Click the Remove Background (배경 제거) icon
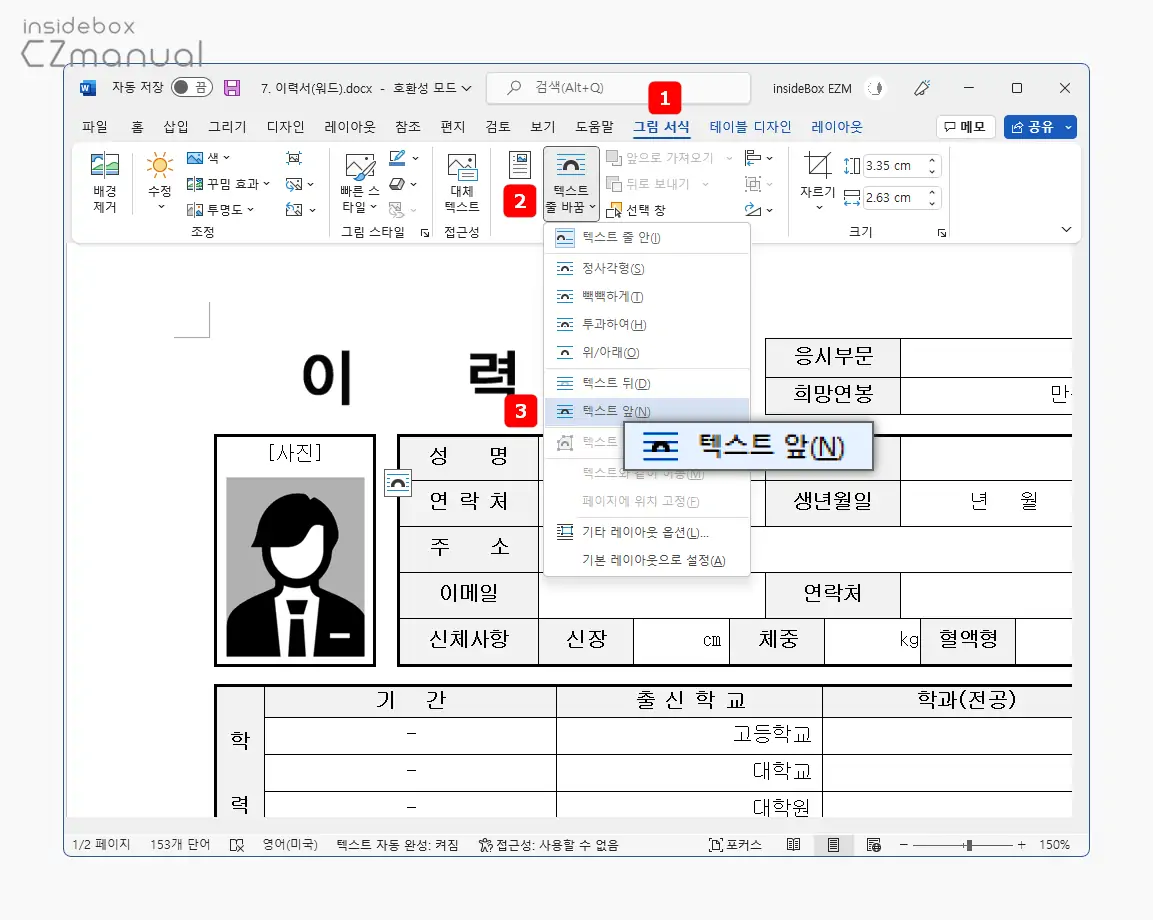This screenshot has width=1153, height=920. click(x=104, y=165)
